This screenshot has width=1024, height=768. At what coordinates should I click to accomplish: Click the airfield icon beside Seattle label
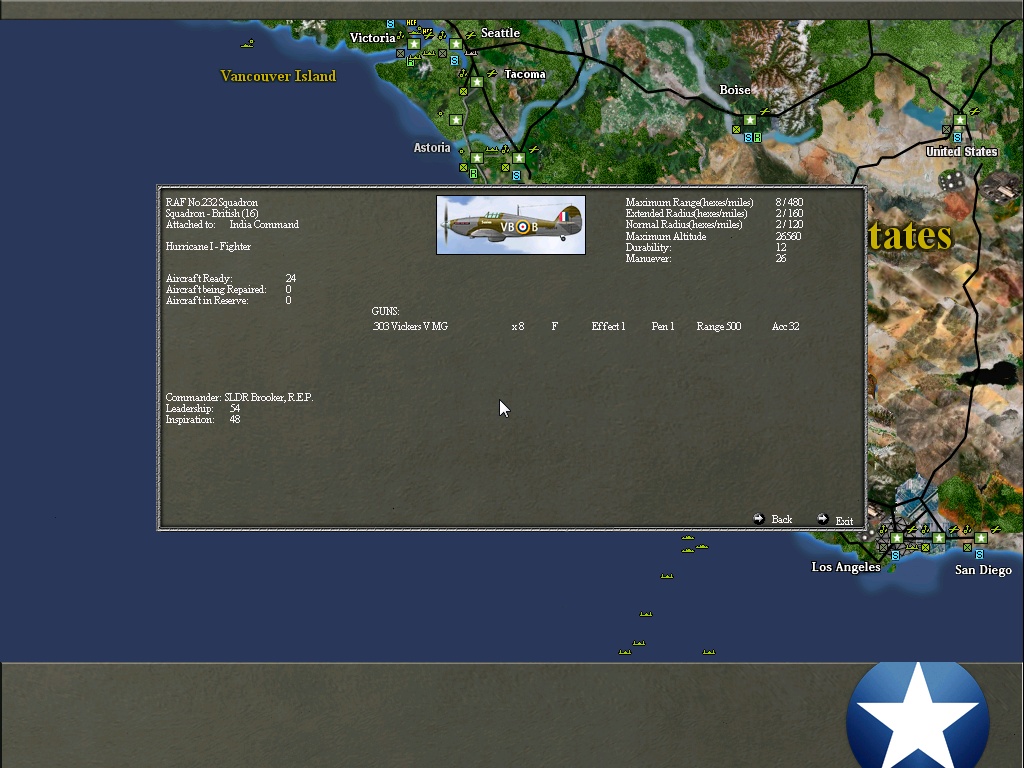pyautogui.click(x=470, y=35)
